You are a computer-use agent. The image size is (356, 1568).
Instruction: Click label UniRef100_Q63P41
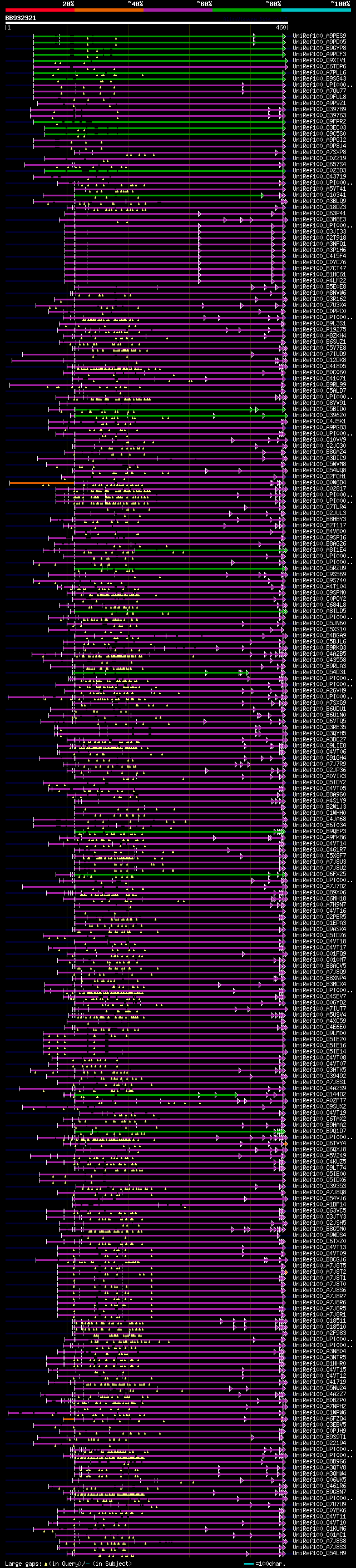tap(319, 213)
